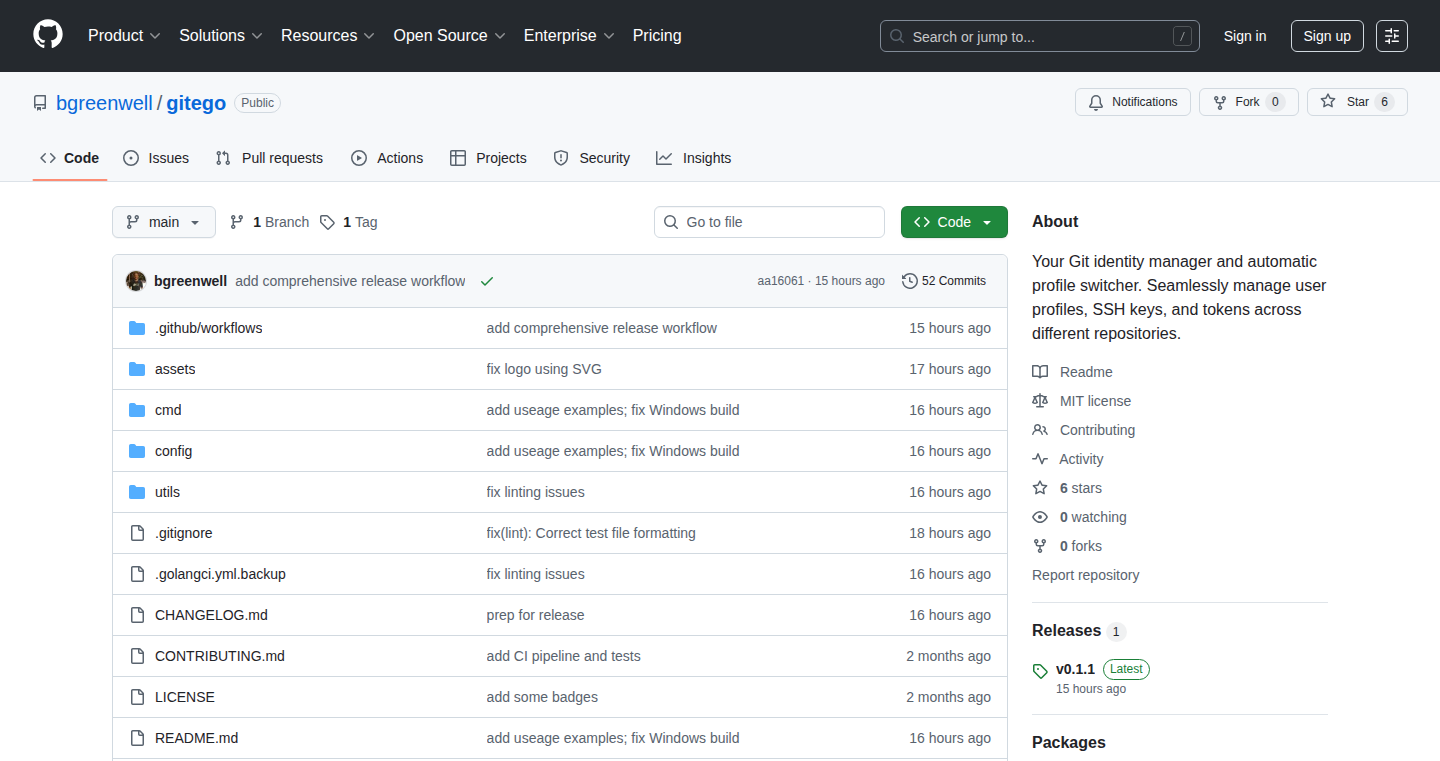Focus the Search or jump to field
The image size is (1440, 761).
point(1040,36)
